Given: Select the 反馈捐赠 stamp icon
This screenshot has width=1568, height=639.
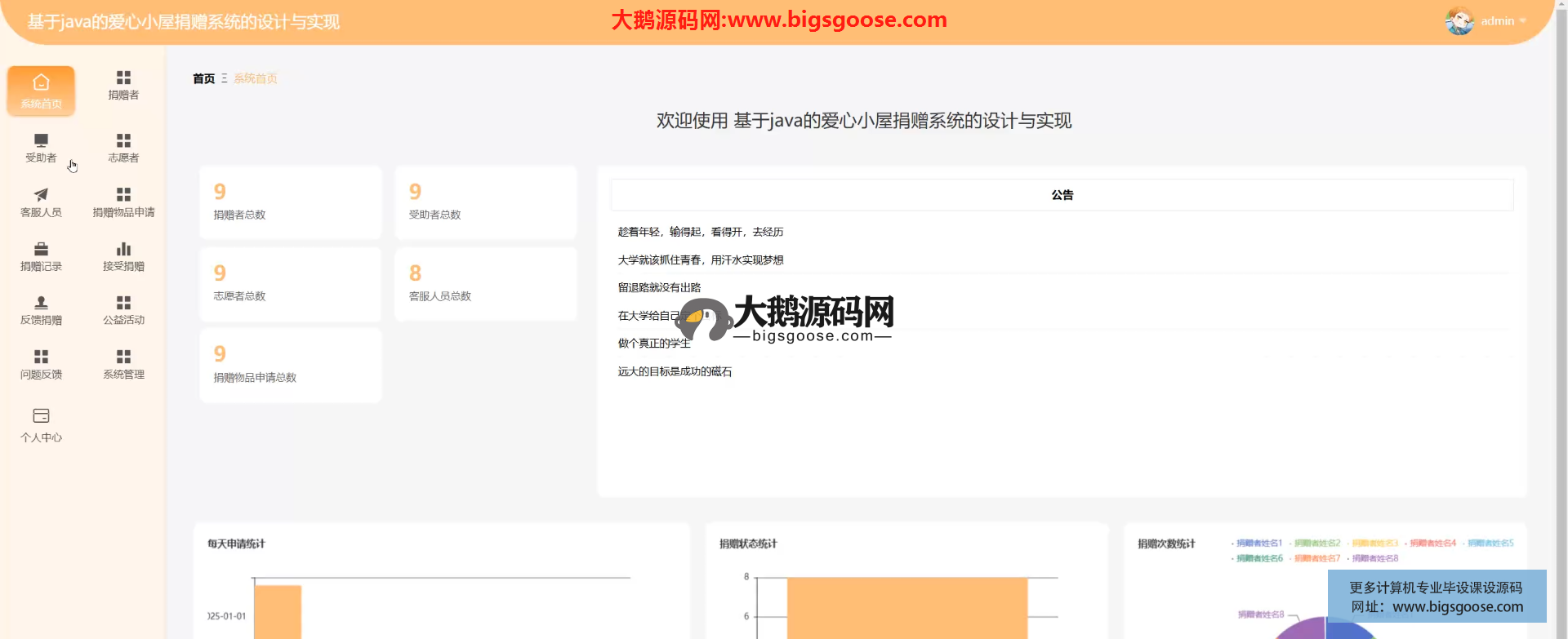Looking at the screenshot, I should (41, 303).
